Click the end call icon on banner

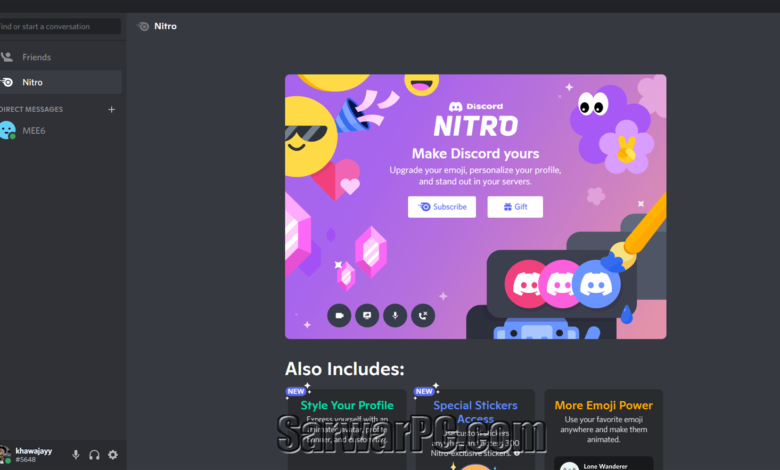click(423, 315)
